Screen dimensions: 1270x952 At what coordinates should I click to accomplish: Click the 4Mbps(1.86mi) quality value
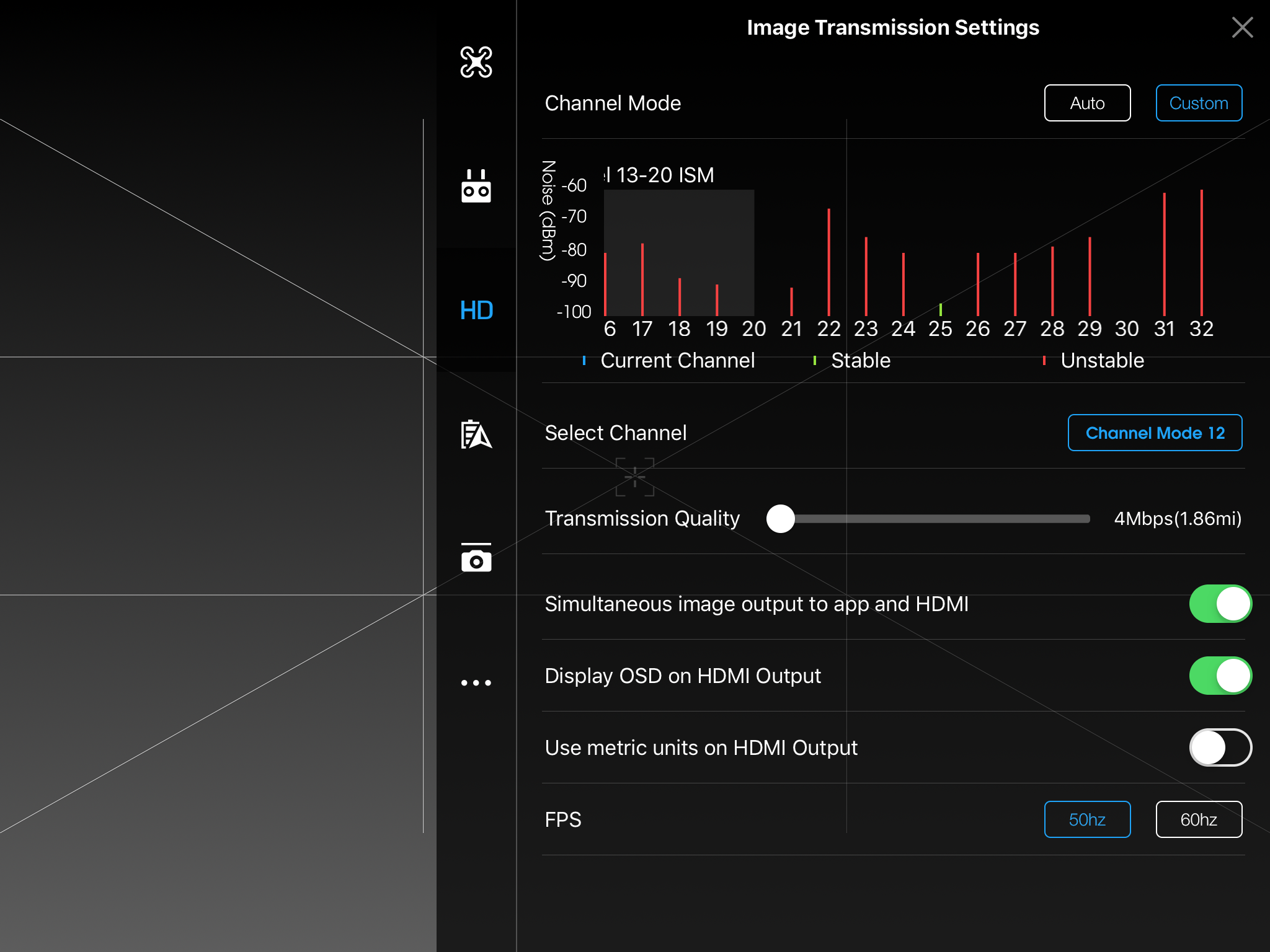click(x=1178, y=519)
